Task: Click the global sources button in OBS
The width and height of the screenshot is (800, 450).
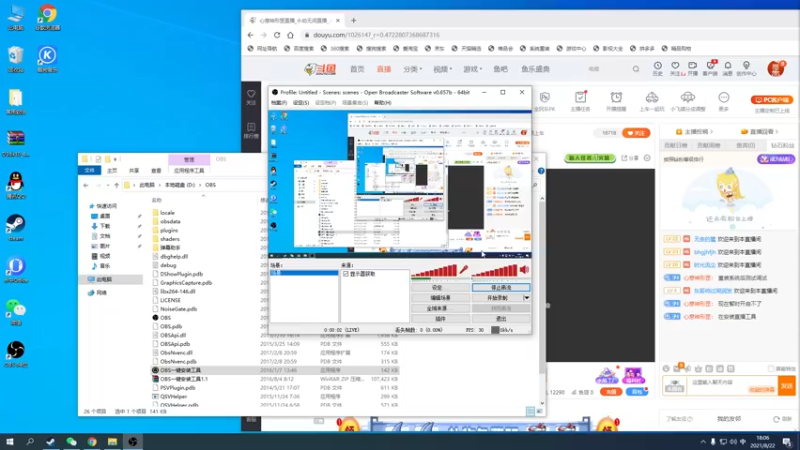Action: pos(440,309)
